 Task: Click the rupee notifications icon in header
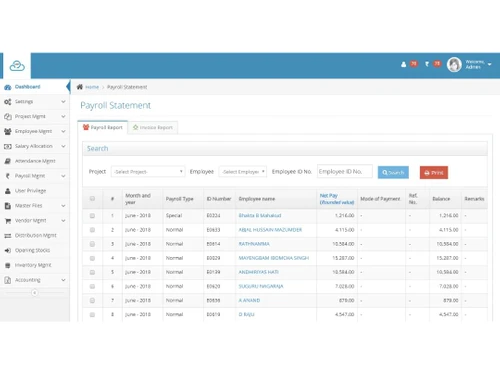click(x=427, y=64)
